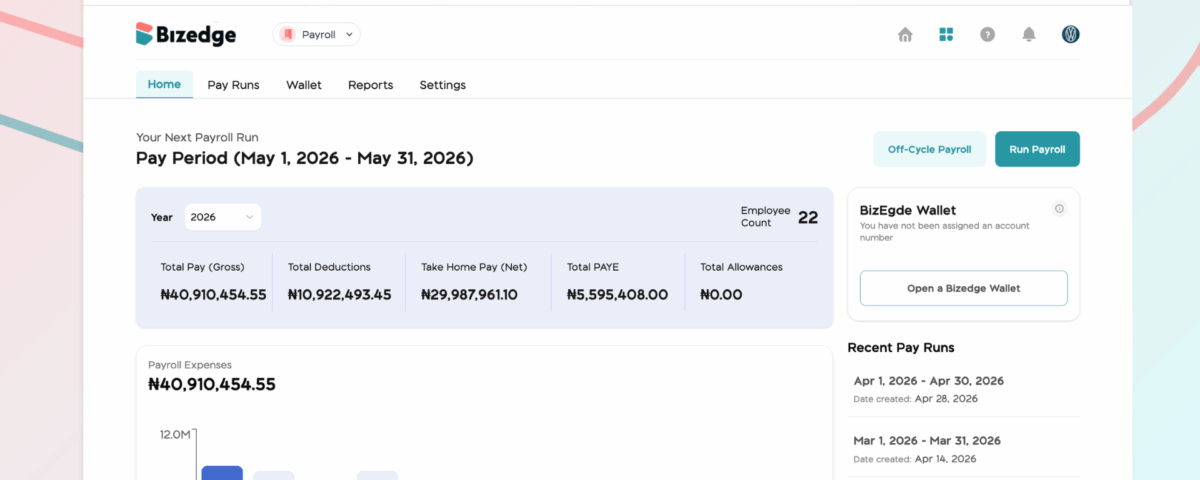Click the Payroll module icon in switcher
The image size is (1200, 480).
[287, 34]
